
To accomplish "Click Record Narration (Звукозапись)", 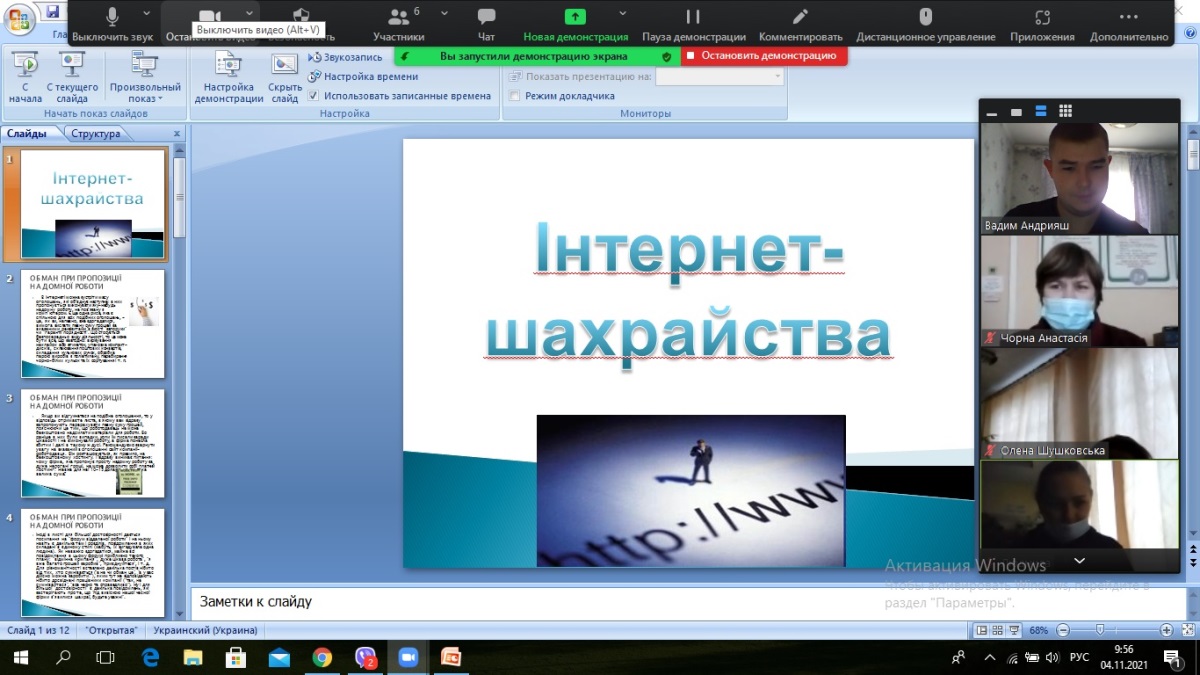I will click(346, 57).
